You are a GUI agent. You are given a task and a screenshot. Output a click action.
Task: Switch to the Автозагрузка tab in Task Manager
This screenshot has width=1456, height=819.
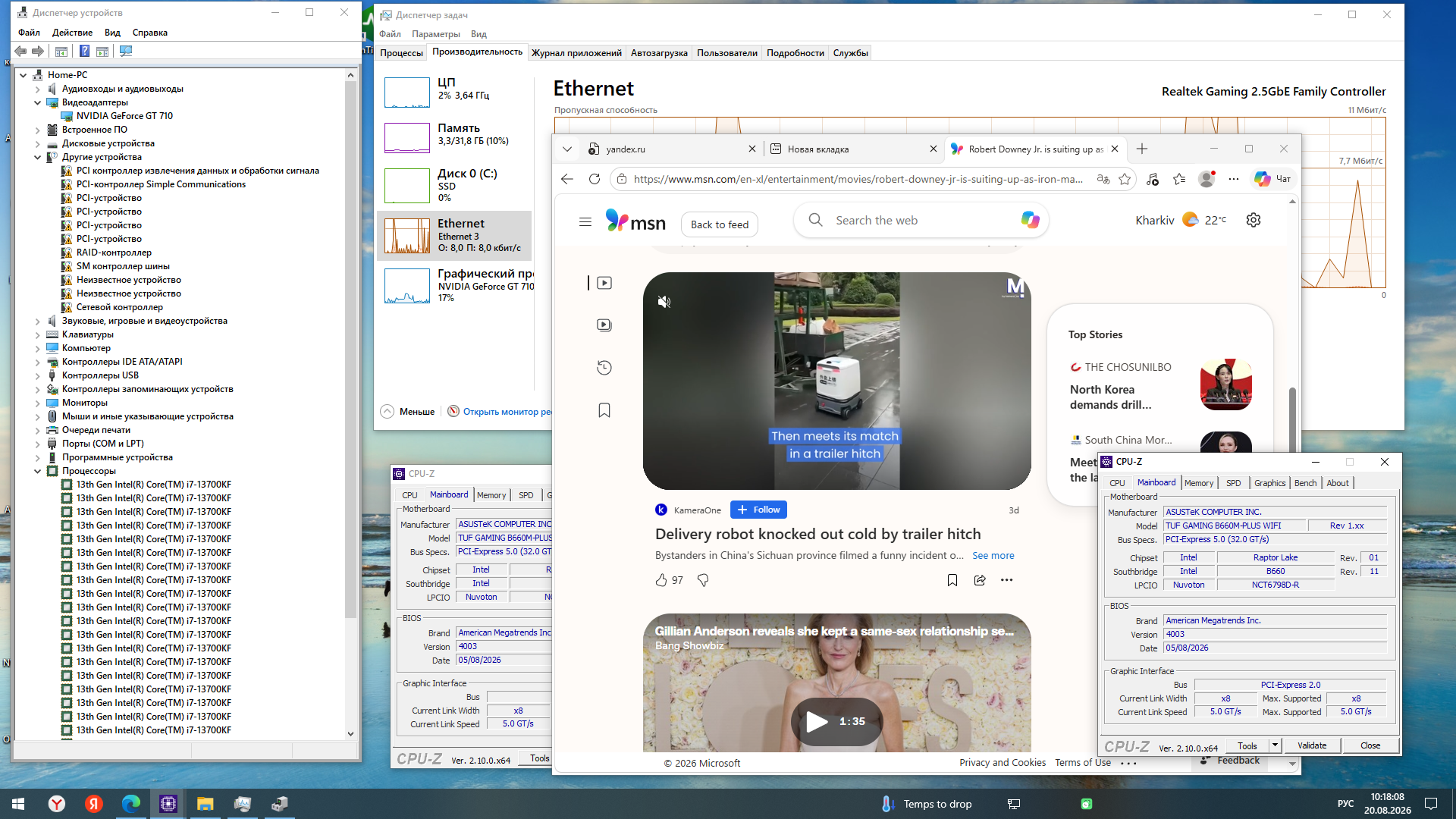tap(659, 53)
